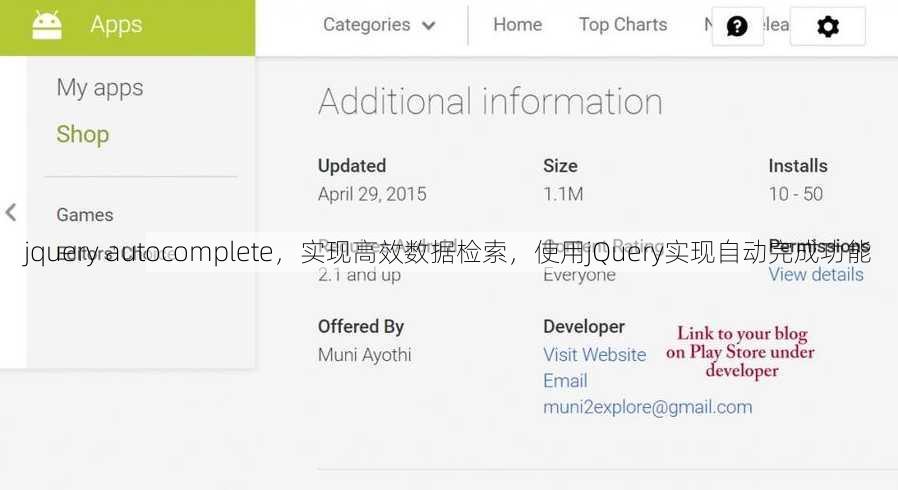This screenshot has height=490, width=898.
Task: Open the Visit Website developer link
Action: click(x=594, y=355)
